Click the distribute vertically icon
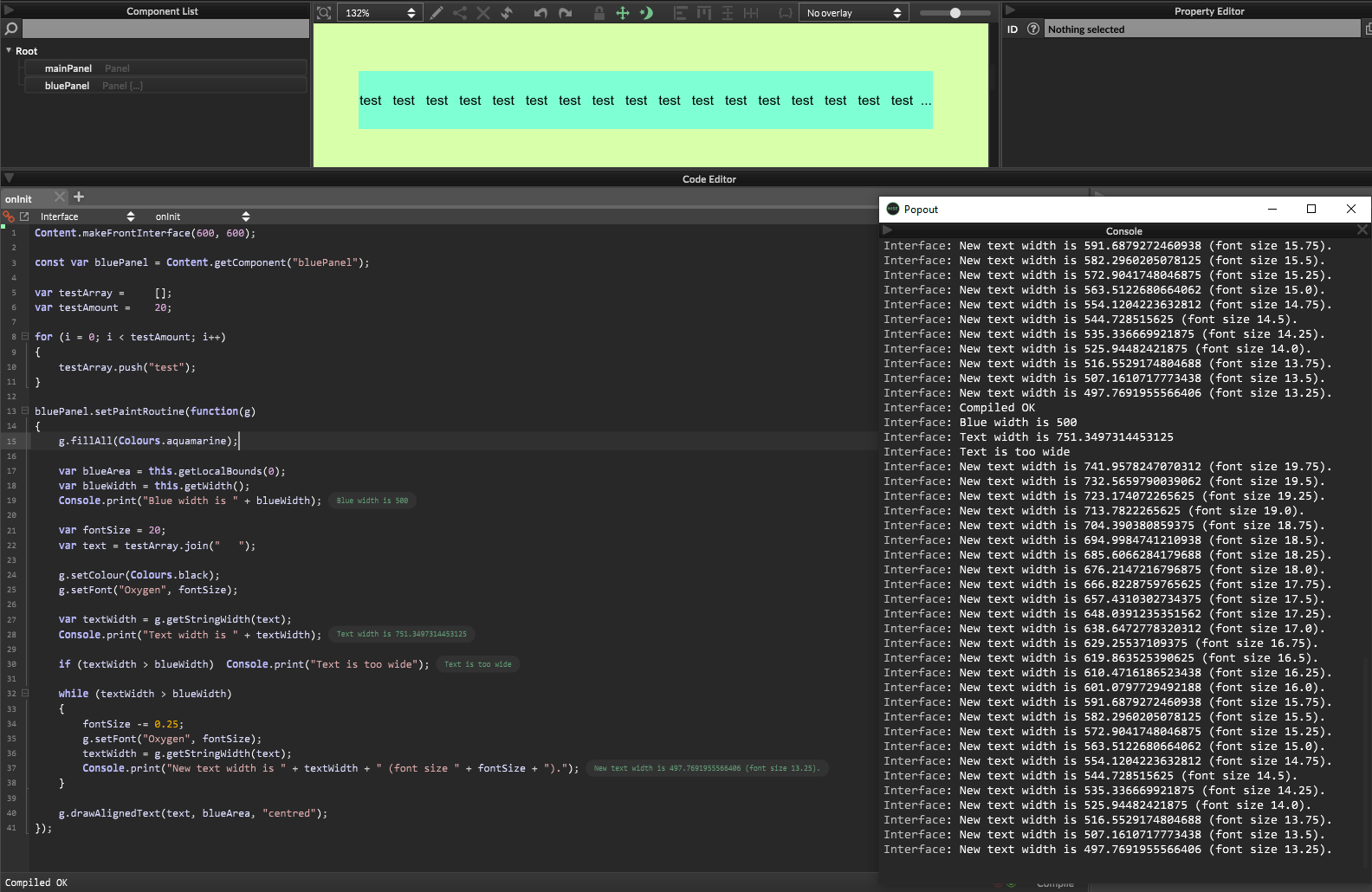The height and width of the screenshot is (892, 1372). (x=728, y=13)
